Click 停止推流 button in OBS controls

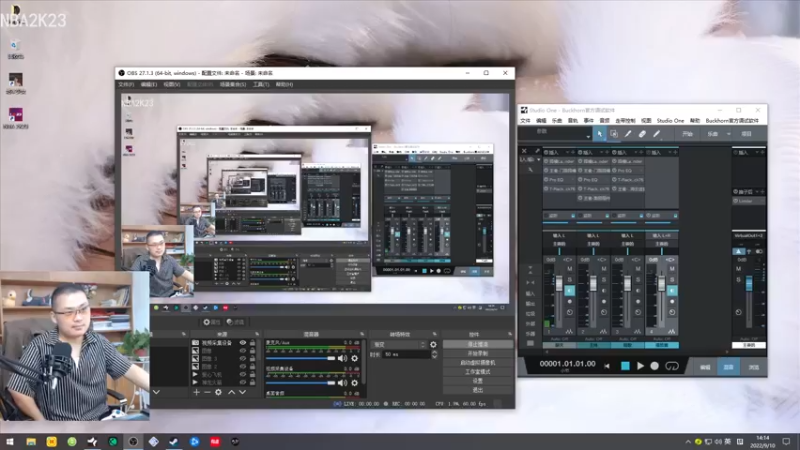coord(478,344)
